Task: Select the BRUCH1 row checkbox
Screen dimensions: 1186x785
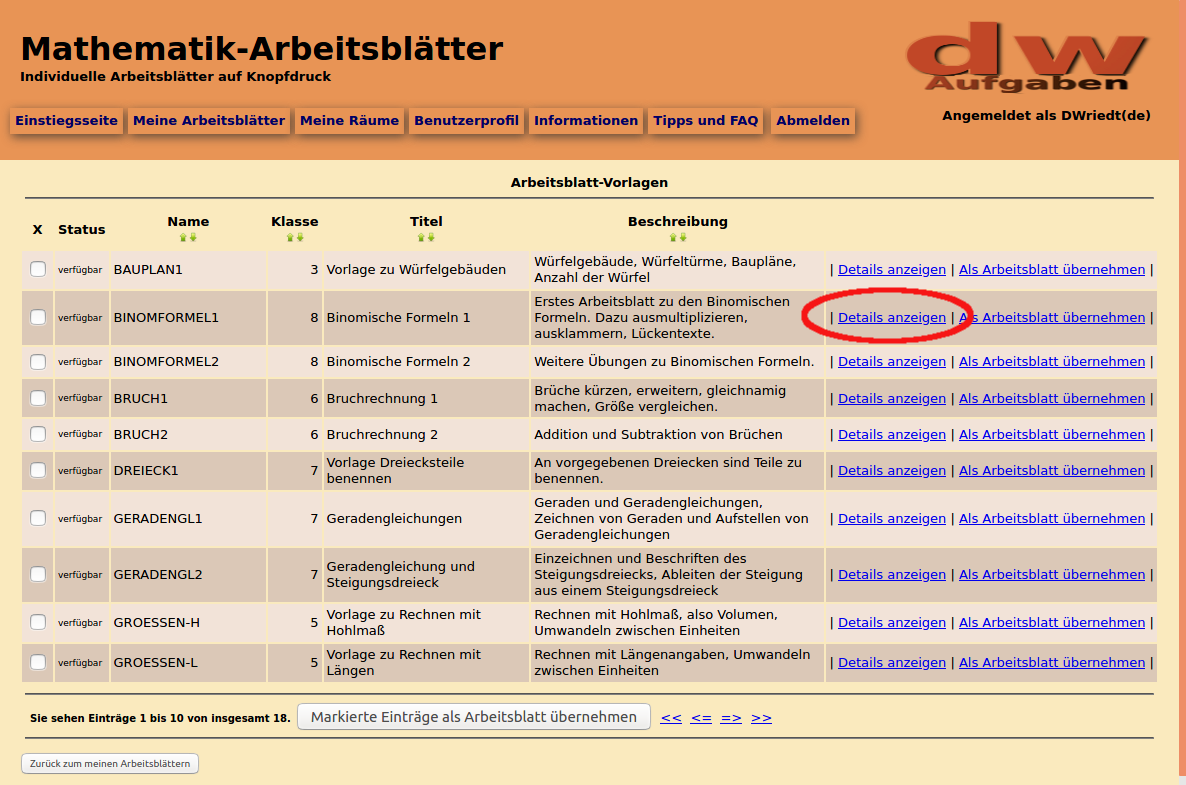Action: pos(38,398)
